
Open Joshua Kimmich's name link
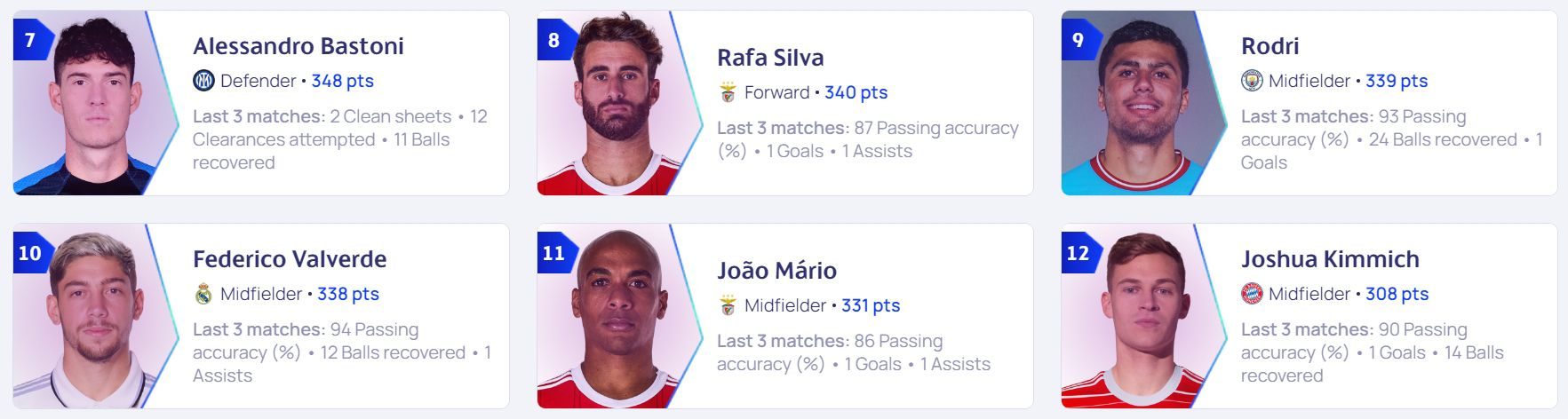(x=1330, y=259)
